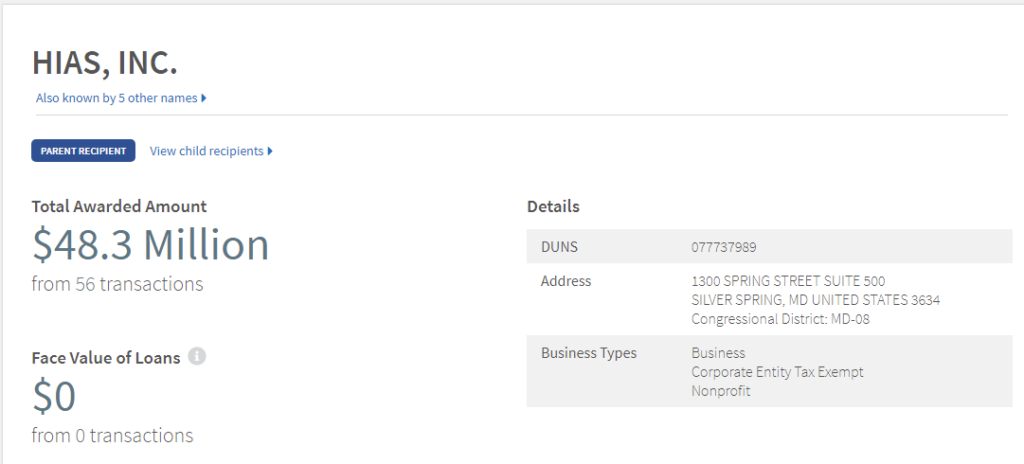Open the "Also known by 5 other names" link
Screen dimensions: 1024x464
click(116, 98)
